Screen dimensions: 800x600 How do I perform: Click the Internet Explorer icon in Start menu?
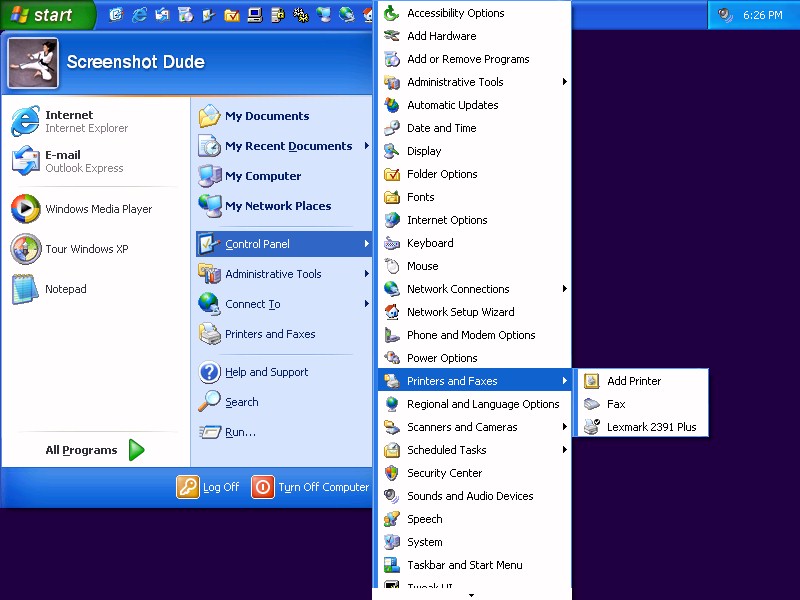click(x=26, y=122)
